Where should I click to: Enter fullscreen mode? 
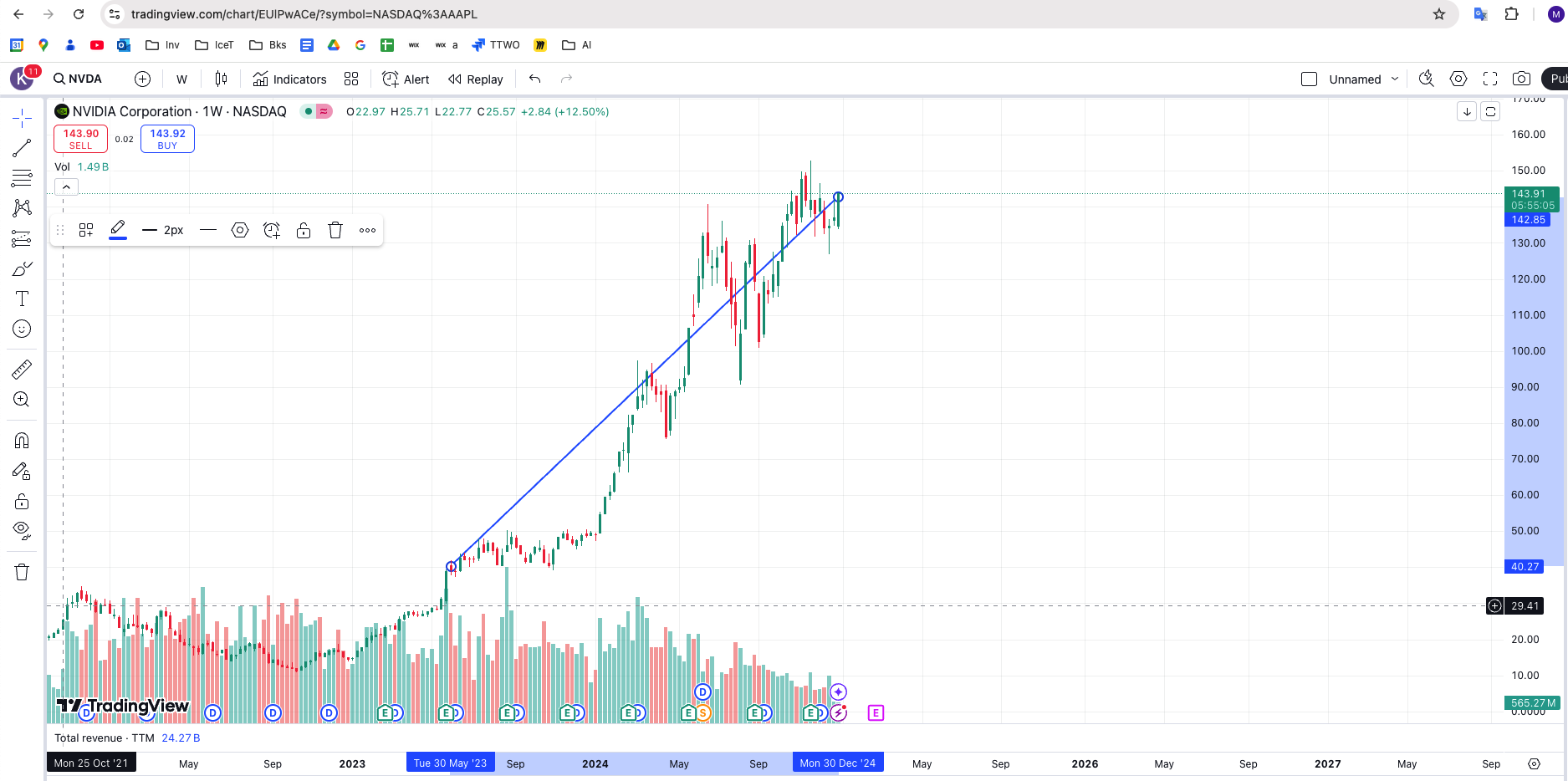point(1490,79)
